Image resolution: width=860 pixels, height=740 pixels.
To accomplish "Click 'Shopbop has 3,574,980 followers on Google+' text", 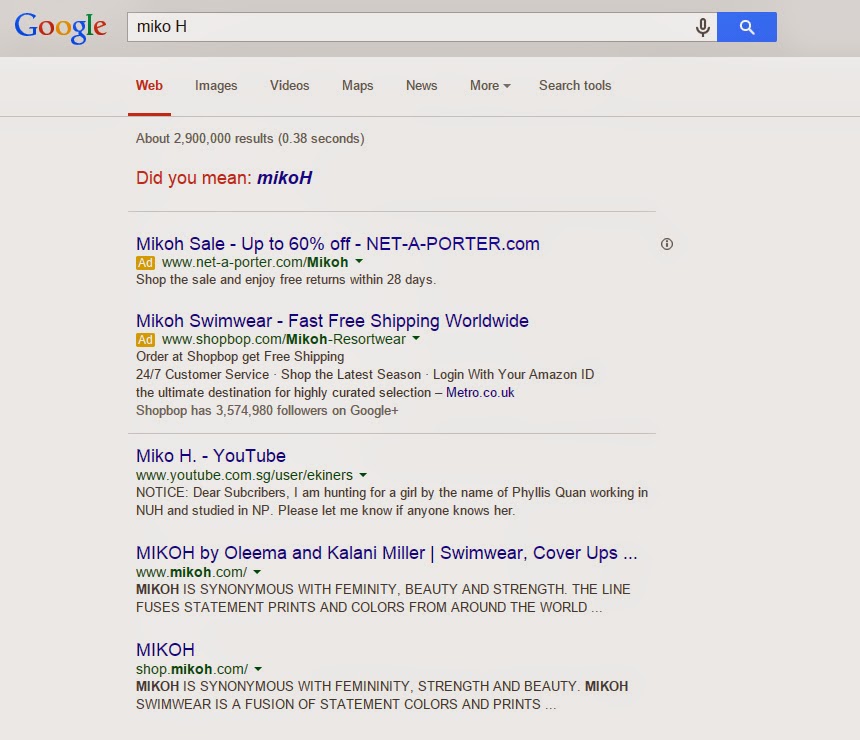I will coord(267,411).
